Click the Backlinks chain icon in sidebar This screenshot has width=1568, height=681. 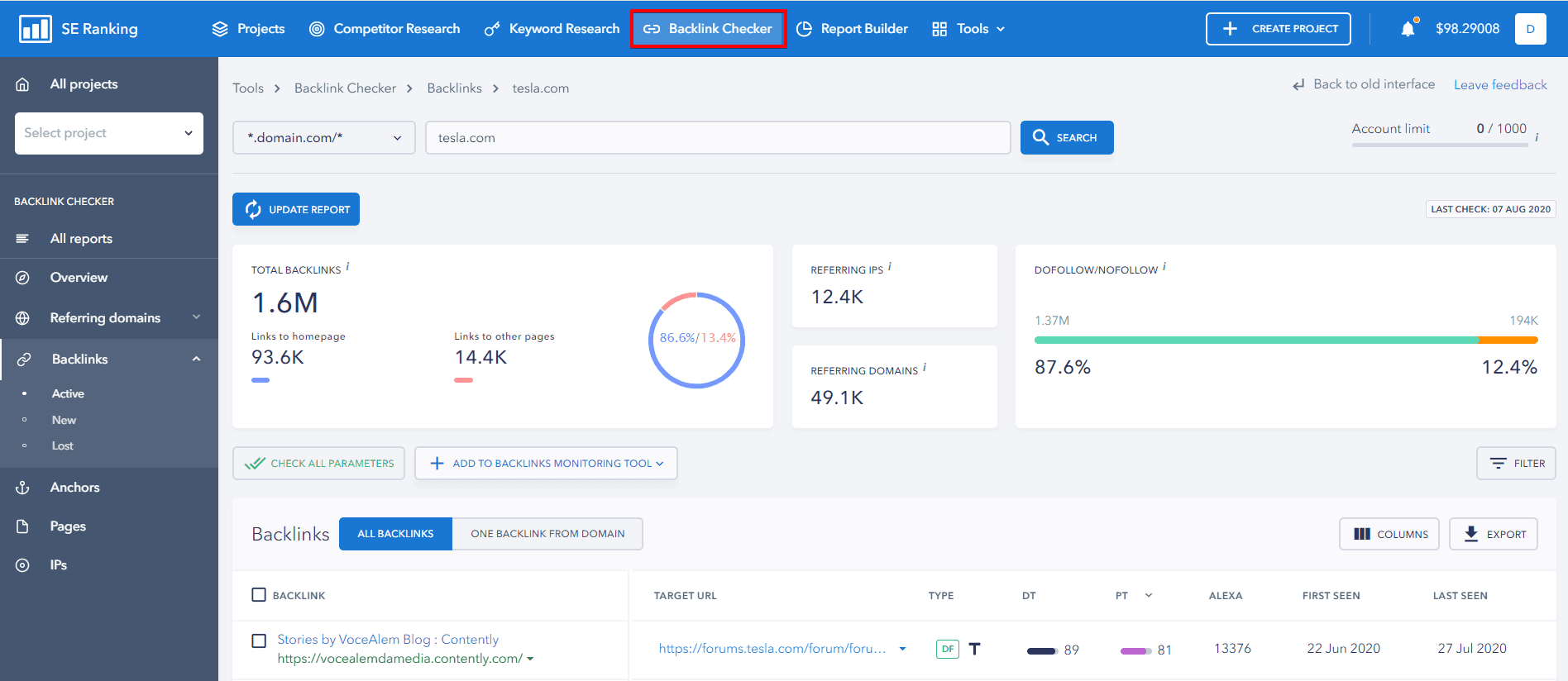coord(24,360)
